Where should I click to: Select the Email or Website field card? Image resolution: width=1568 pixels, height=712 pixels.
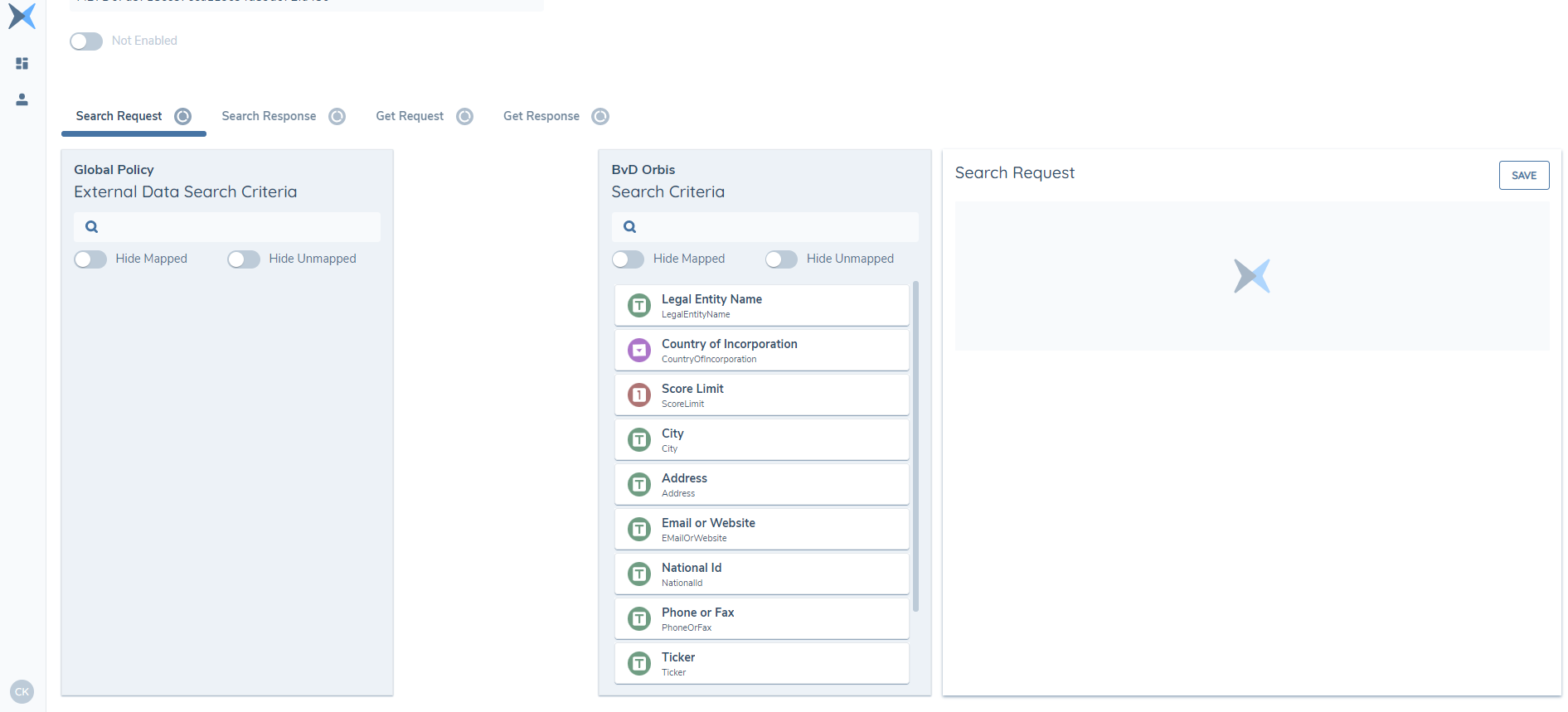pyautogui.click(x=761, y=529)
